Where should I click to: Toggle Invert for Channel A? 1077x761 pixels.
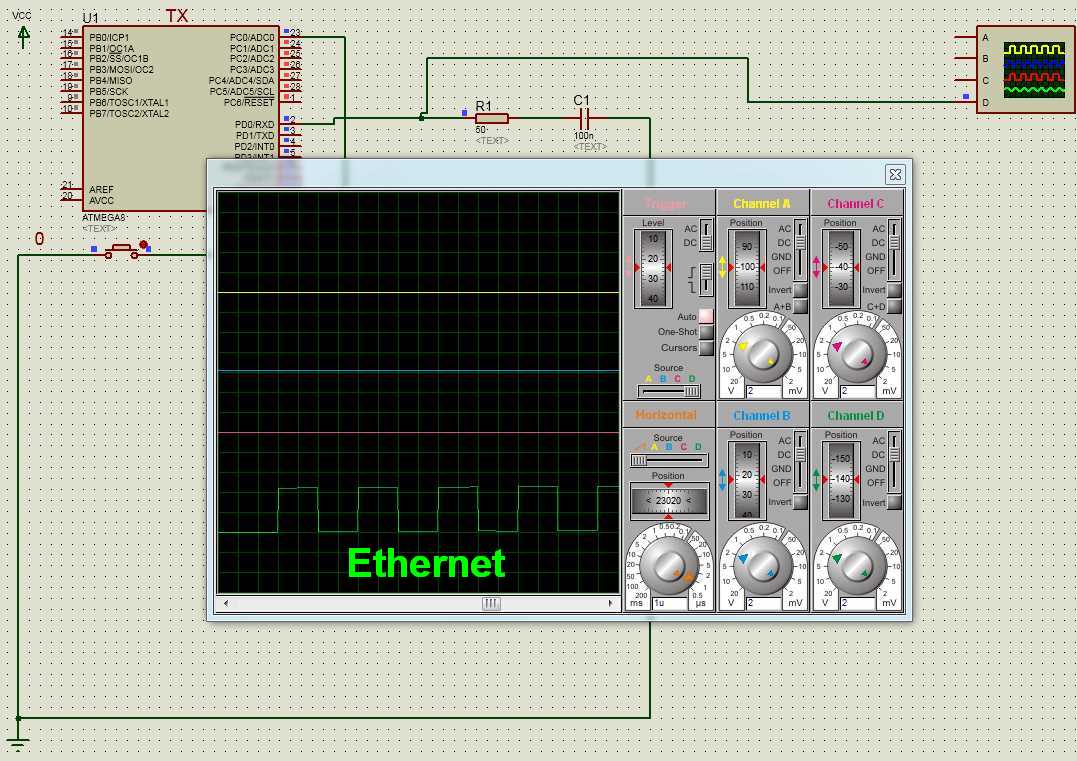click(800, 290)
